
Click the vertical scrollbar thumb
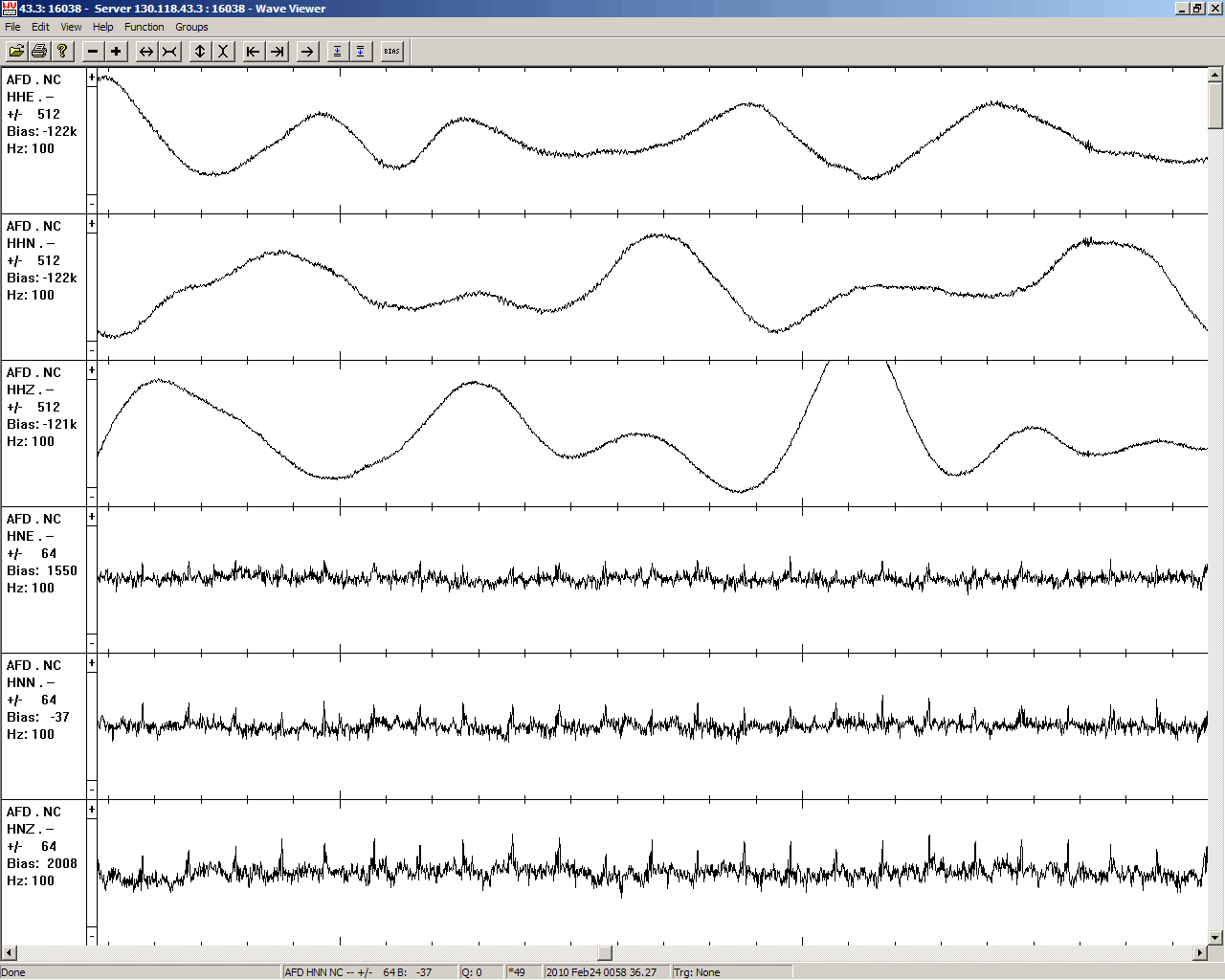[x=1215, y=105]
